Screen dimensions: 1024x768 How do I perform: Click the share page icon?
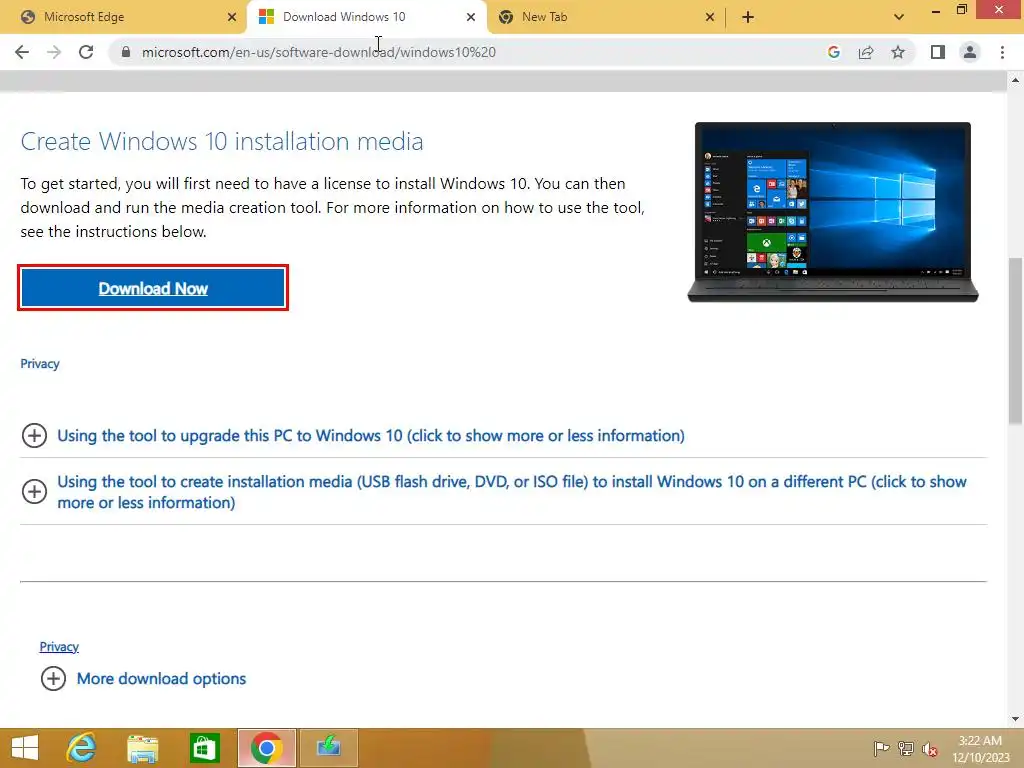pyautogui.click(x=866, y=52)
